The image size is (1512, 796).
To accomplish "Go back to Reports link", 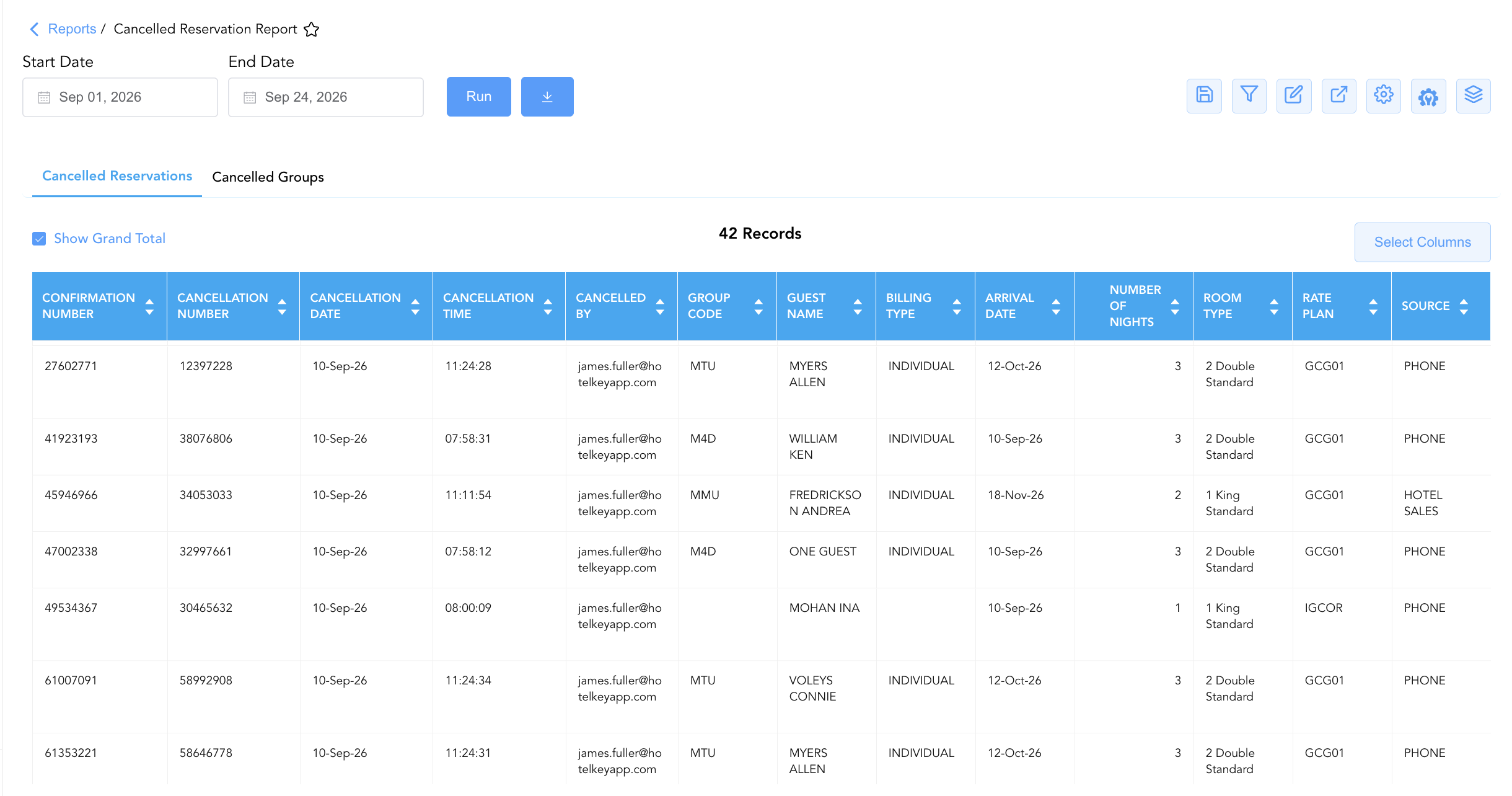I will [72, 29].
